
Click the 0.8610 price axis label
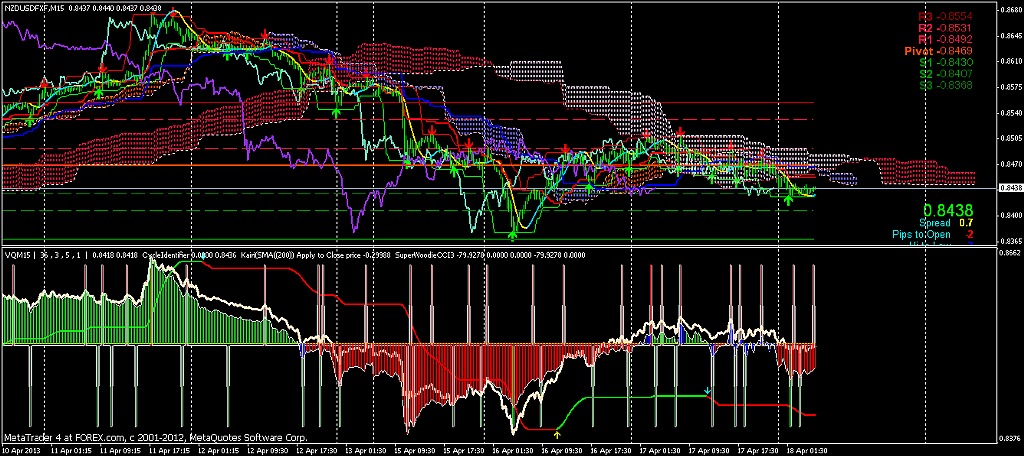click(1011, 61)
